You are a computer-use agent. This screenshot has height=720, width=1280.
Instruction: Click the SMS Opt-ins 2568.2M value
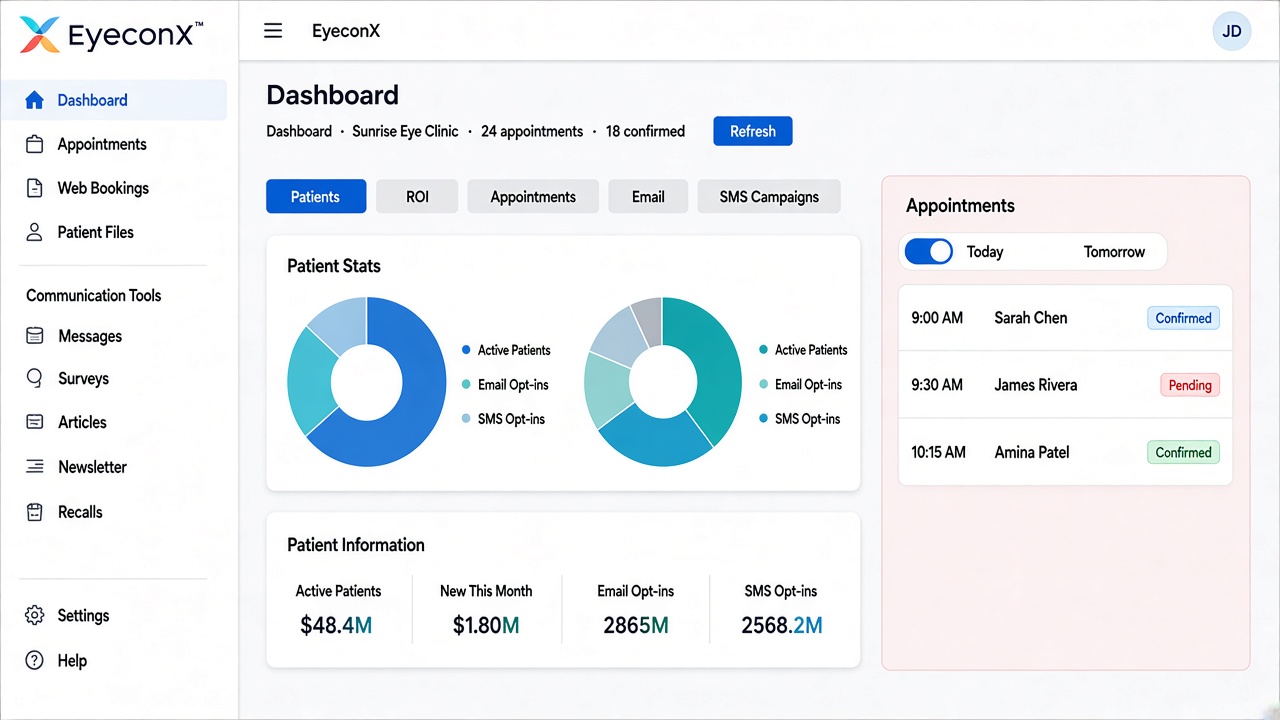[x=782, y=626]
